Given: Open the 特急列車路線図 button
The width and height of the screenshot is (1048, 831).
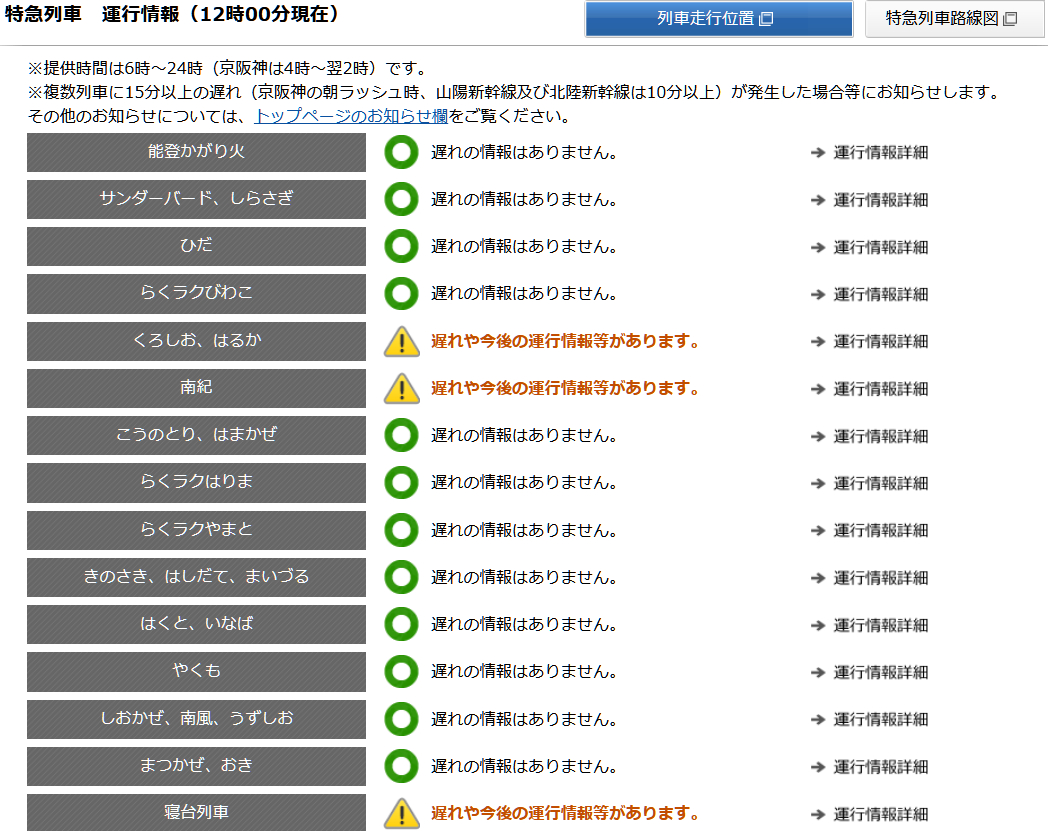Looking at the screenshot, I should [954, 19].
